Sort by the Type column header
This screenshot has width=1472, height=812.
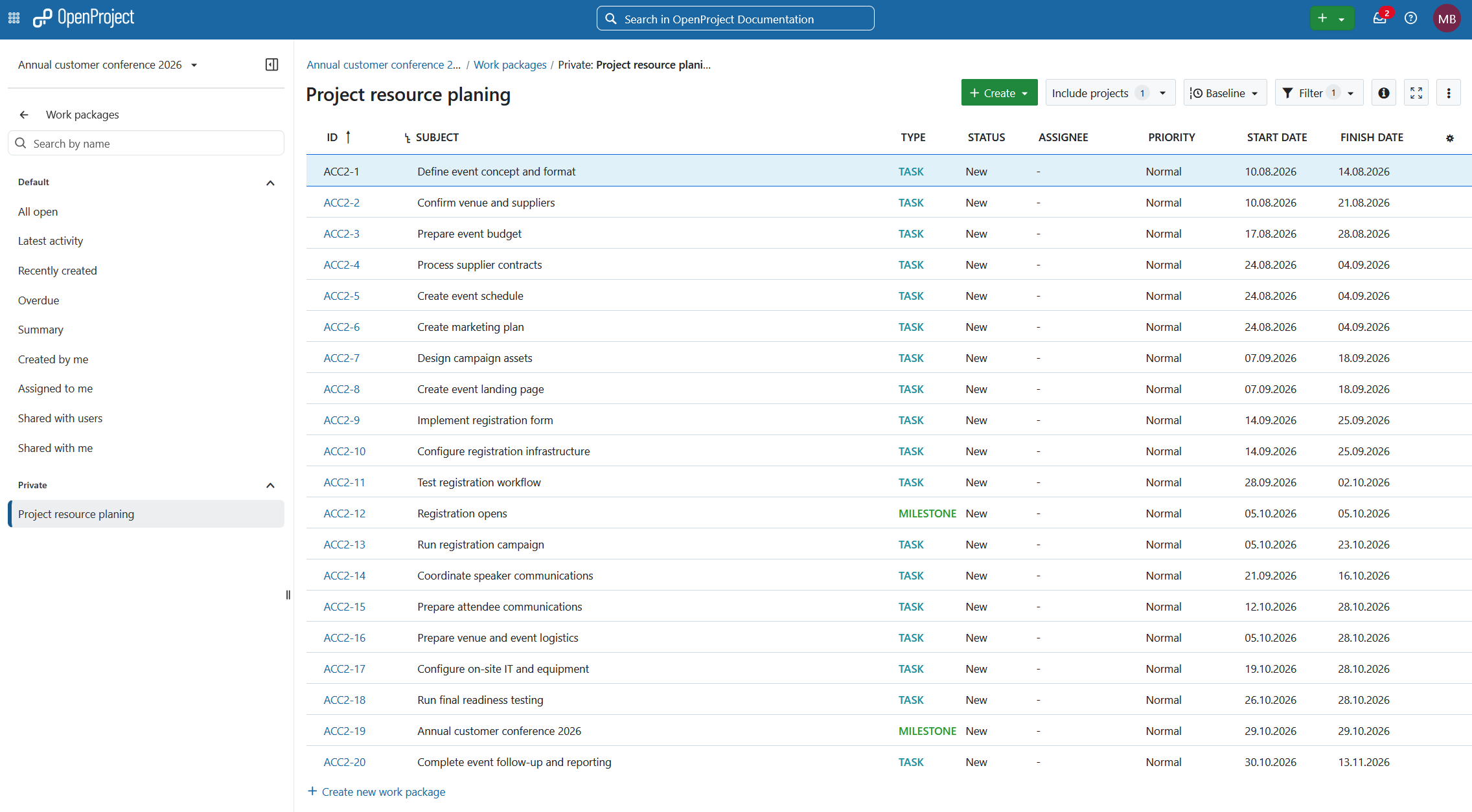tap(913, 137)
